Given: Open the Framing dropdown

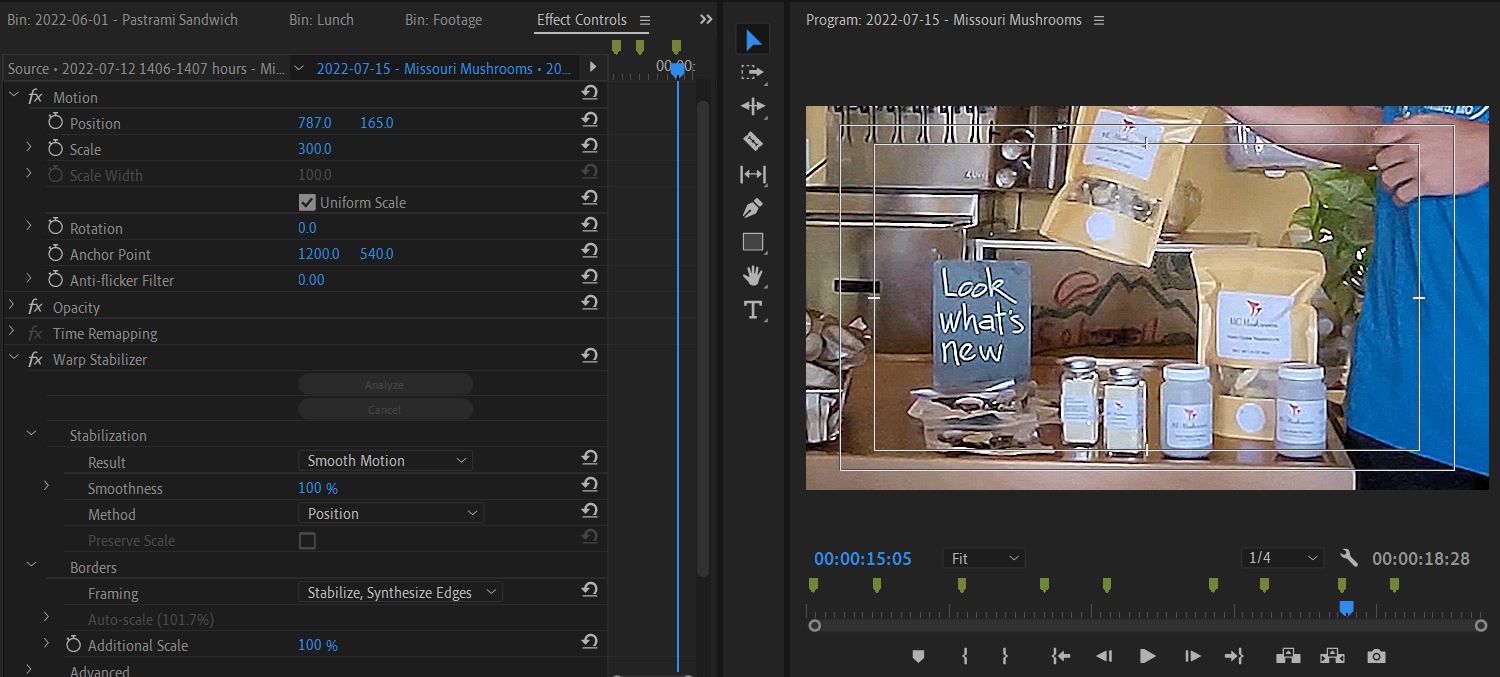Looking at the screenshot, I should pos(400,592).
